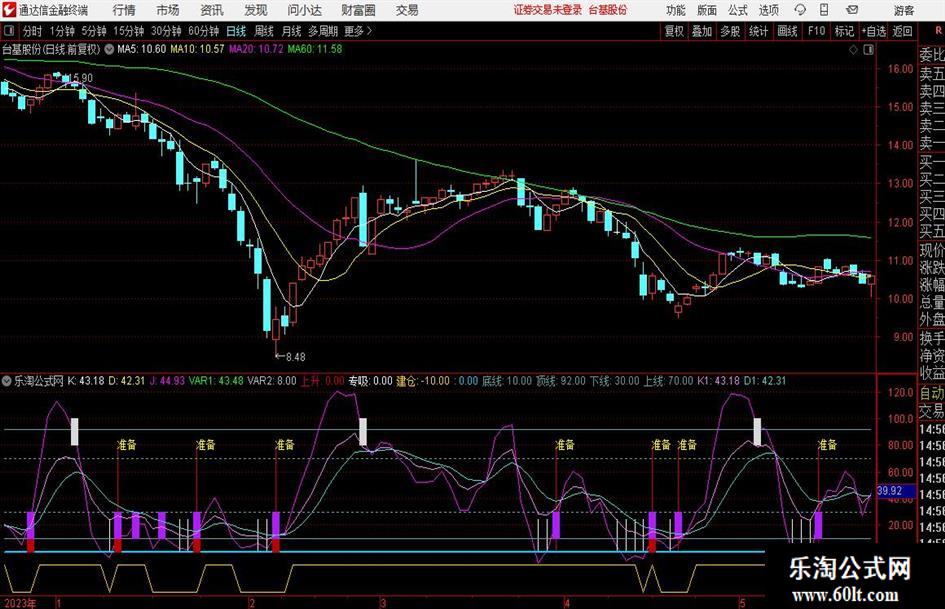The height and width of the screenshot is (609, 945).
Task: Click the VAR1: 43.48 indicator value
Action: (216, 381)
